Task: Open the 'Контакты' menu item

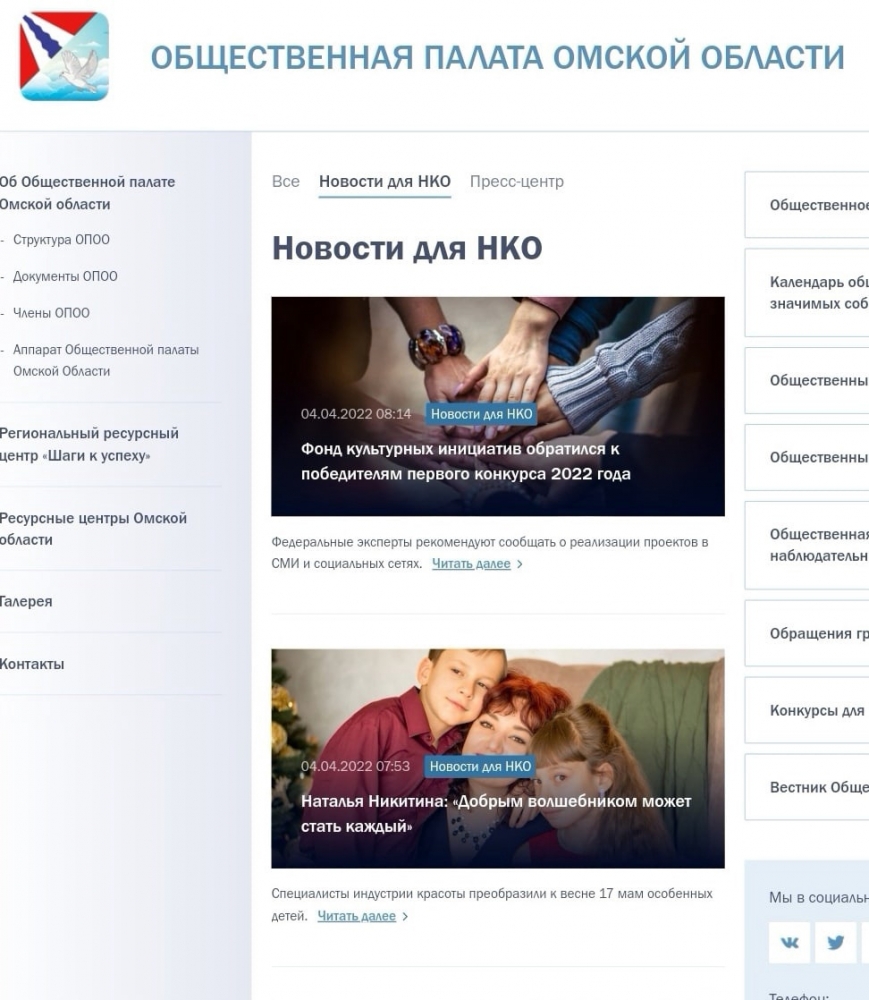Action: coord(32,664)
